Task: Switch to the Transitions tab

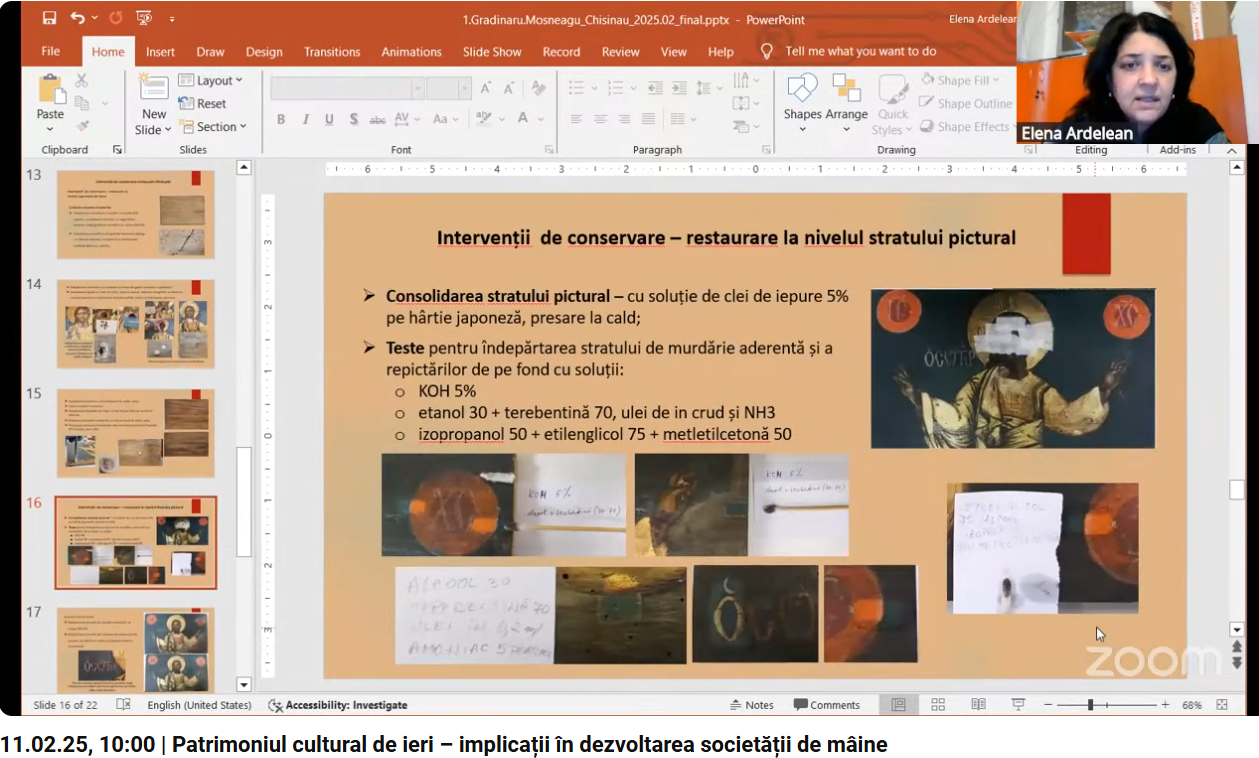Action: pyautogui.click(x=332, y=51)
